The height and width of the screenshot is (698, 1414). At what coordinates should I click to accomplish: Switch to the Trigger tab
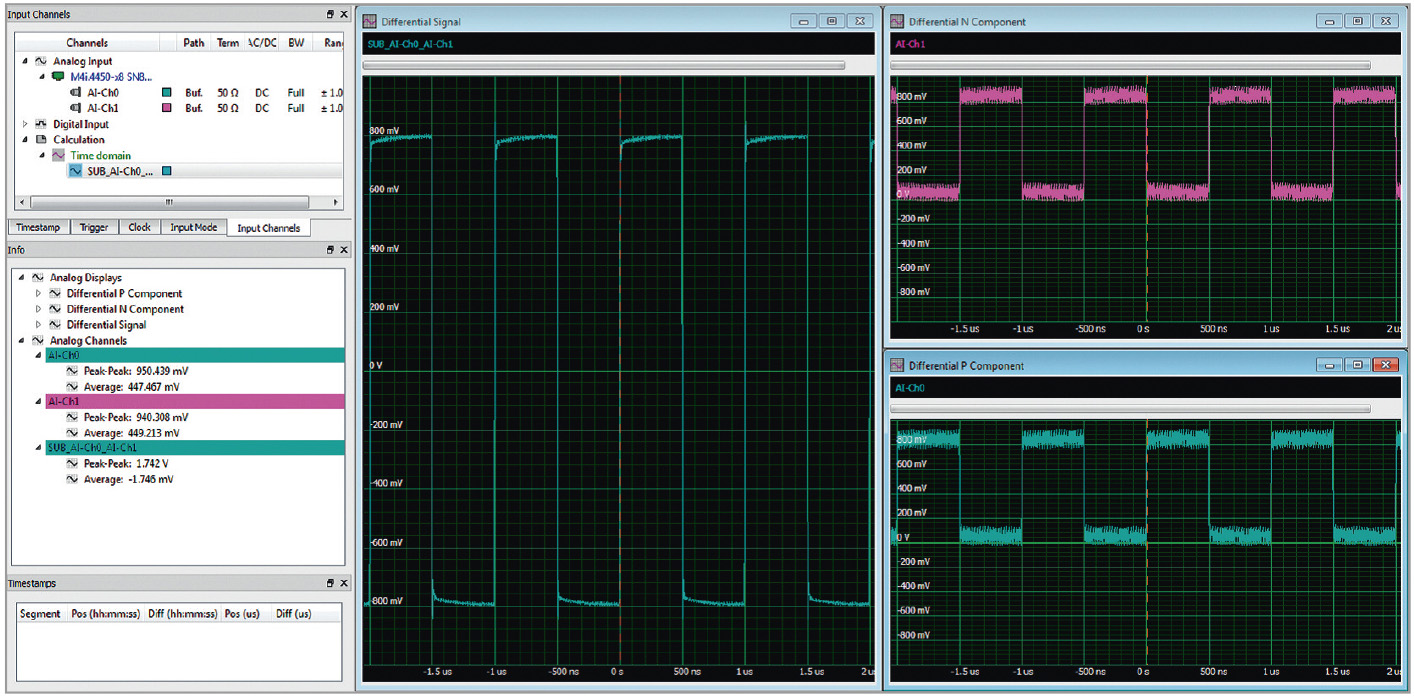[x=94, y=227]
